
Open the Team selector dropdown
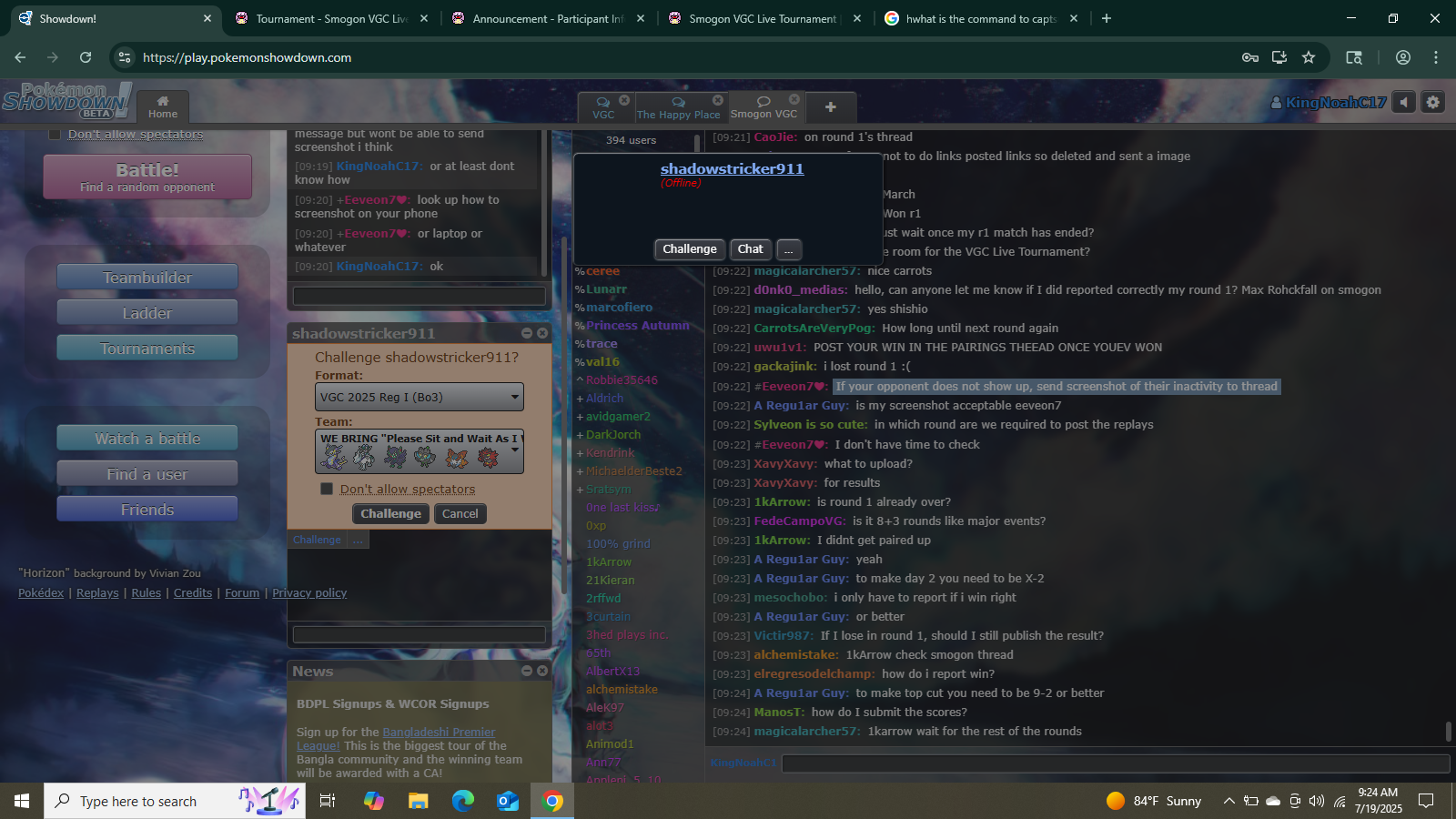[420, 451]
